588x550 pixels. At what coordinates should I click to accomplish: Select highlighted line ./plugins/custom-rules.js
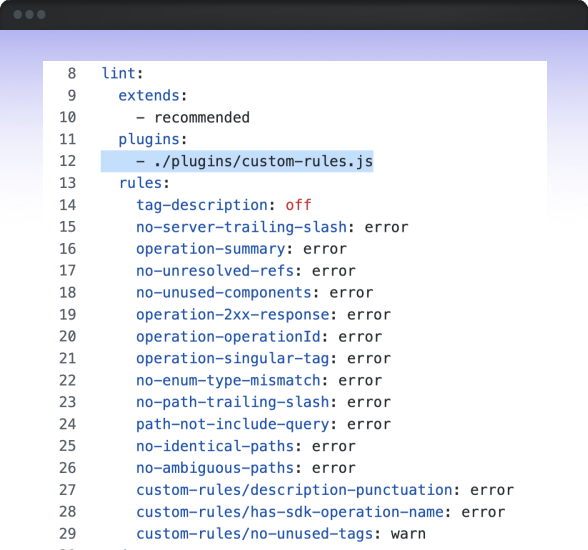pos(237,162)
